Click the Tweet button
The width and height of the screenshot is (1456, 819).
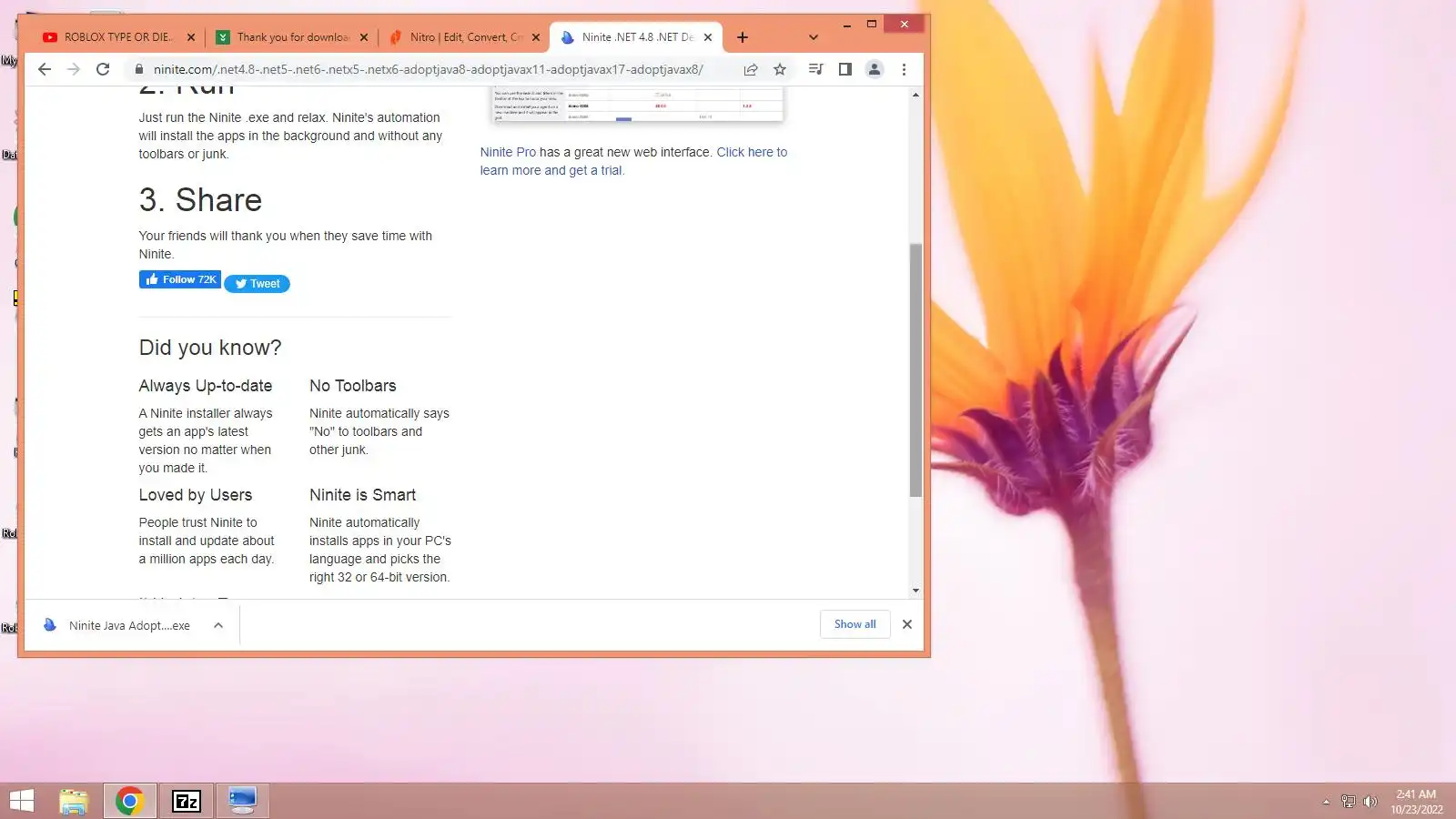(x=258, y=284)
